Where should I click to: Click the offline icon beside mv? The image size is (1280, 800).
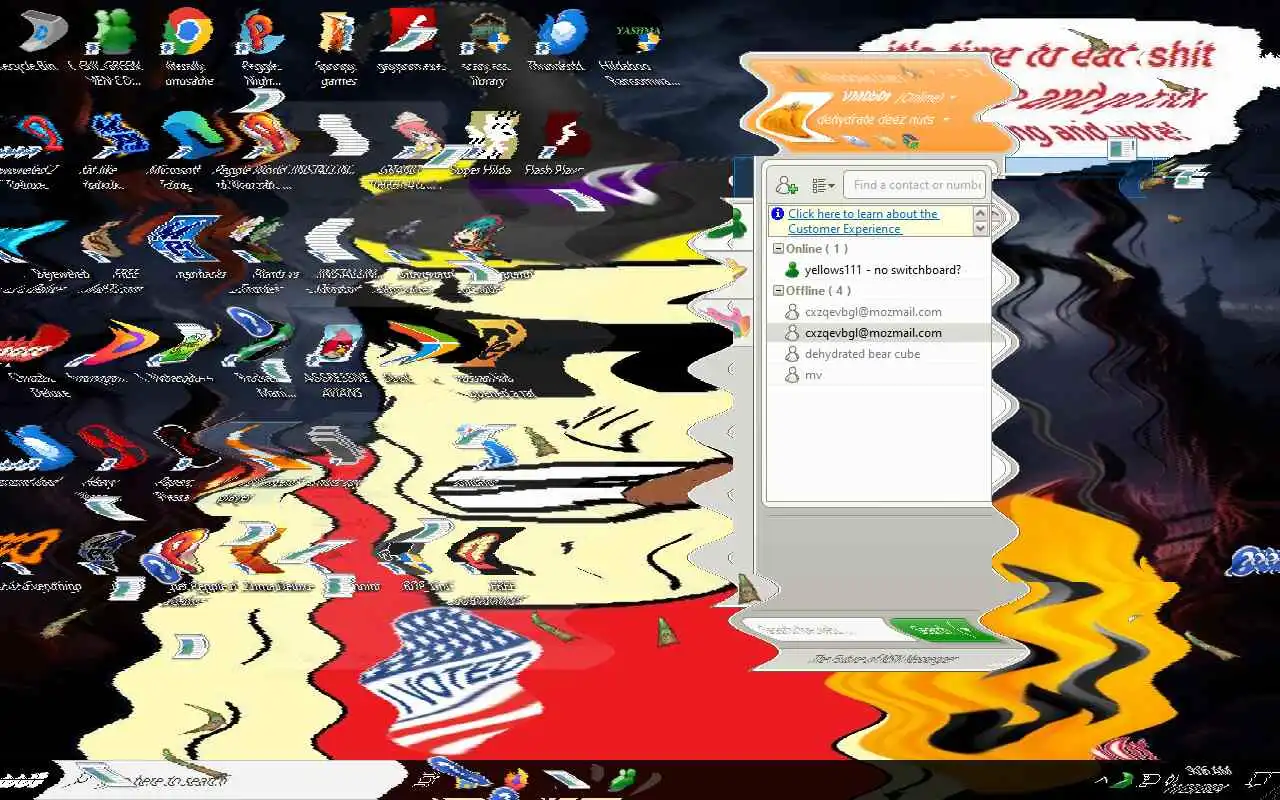pyautogui.click(x=792, y=375)
